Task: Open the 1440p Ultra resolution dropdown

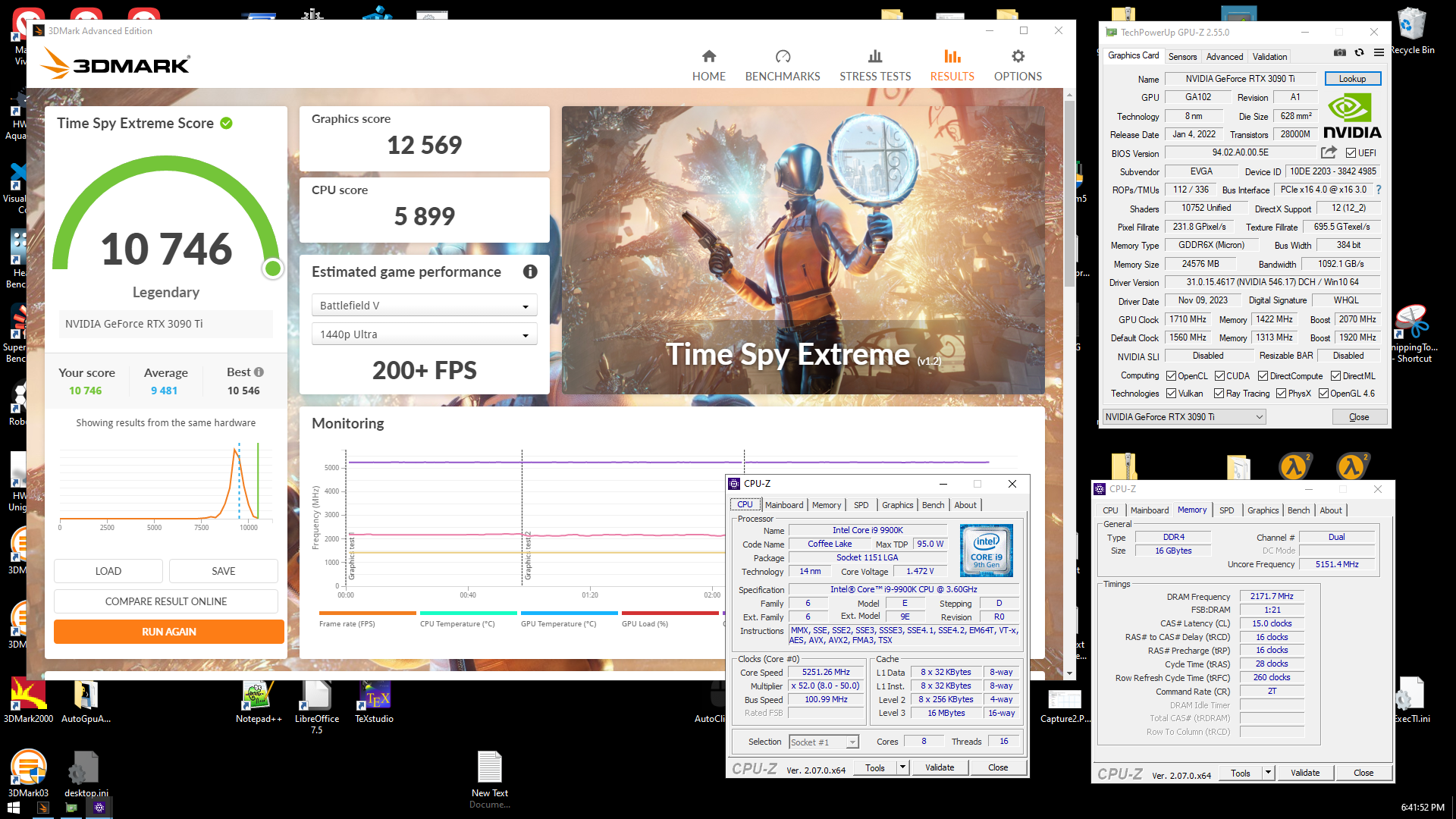Action: click(424, 334)
